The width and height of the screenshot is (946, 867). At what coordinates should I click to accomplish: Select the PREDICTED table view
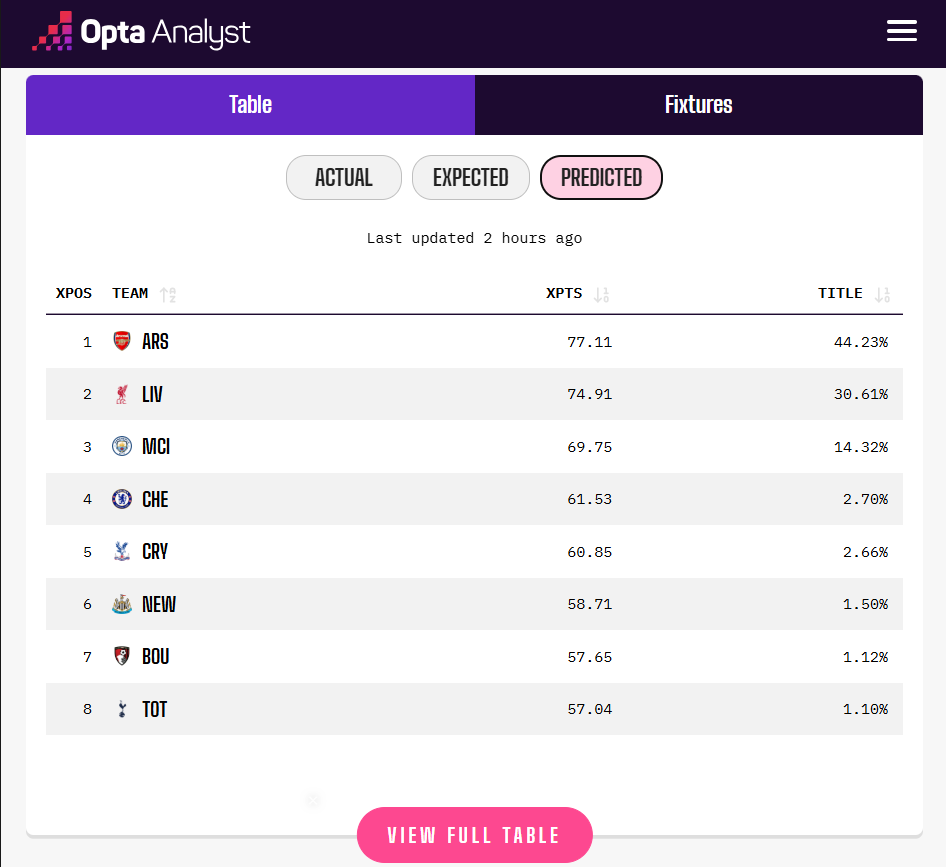[601, 178]
